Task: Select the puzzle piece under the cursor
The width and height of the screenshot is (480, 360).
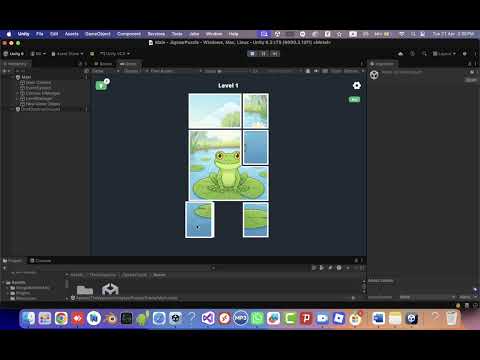Action: (200, 220)
